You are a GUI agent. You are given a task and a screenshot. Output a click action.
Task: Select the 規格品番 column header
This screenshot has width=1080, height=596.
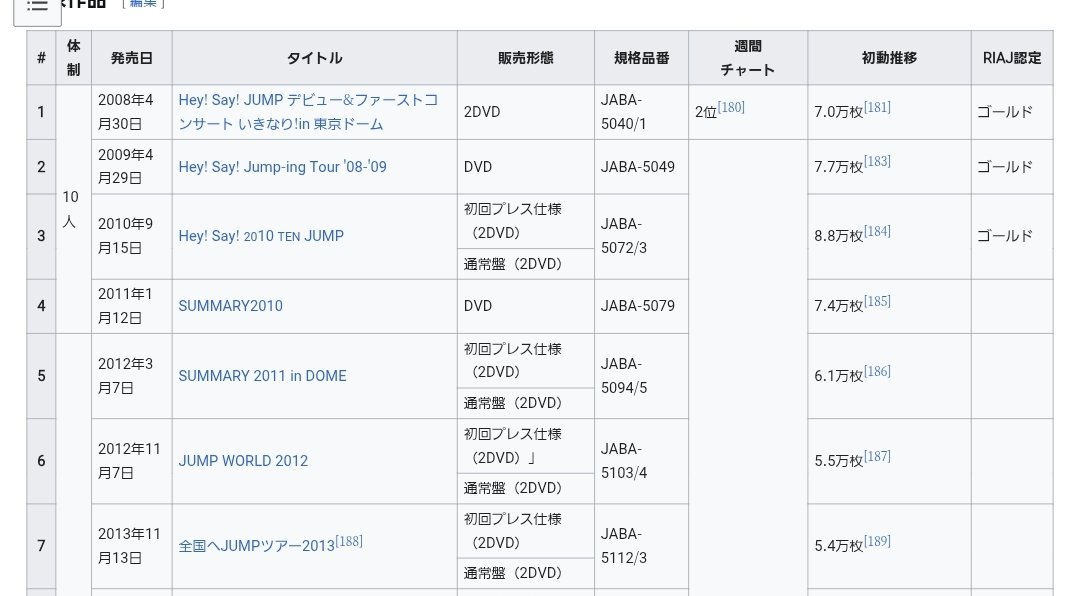point(641,58)
